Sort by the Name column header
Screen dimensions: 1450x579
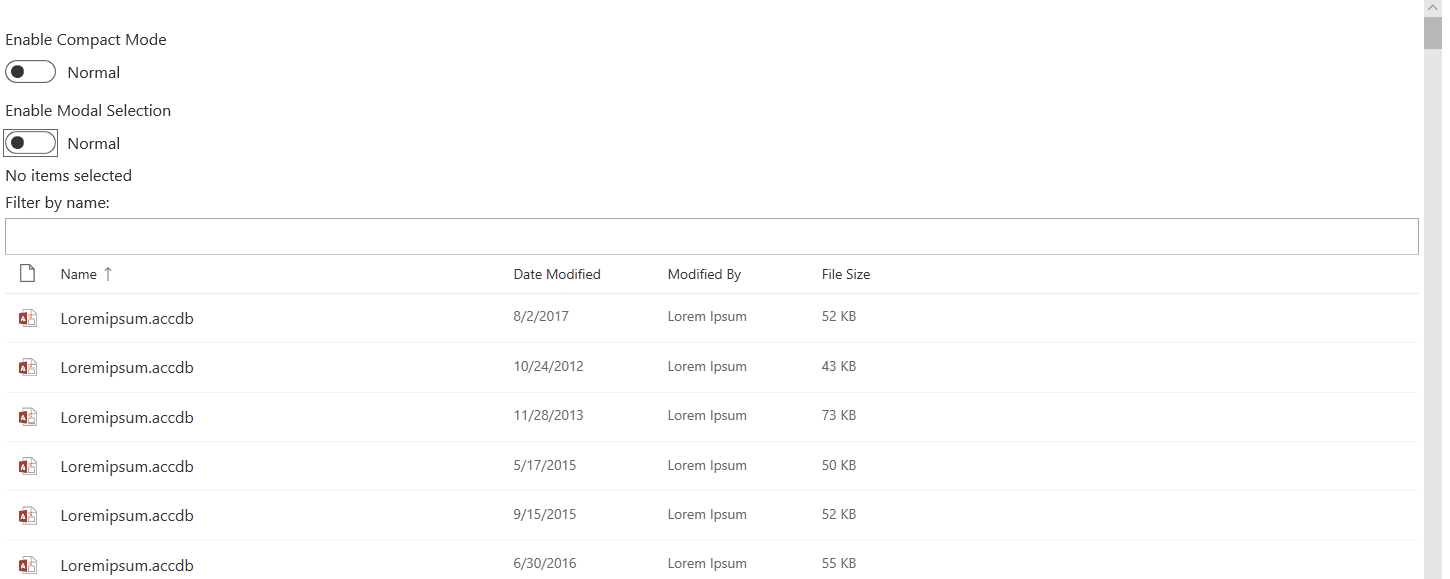click(79, 274)
